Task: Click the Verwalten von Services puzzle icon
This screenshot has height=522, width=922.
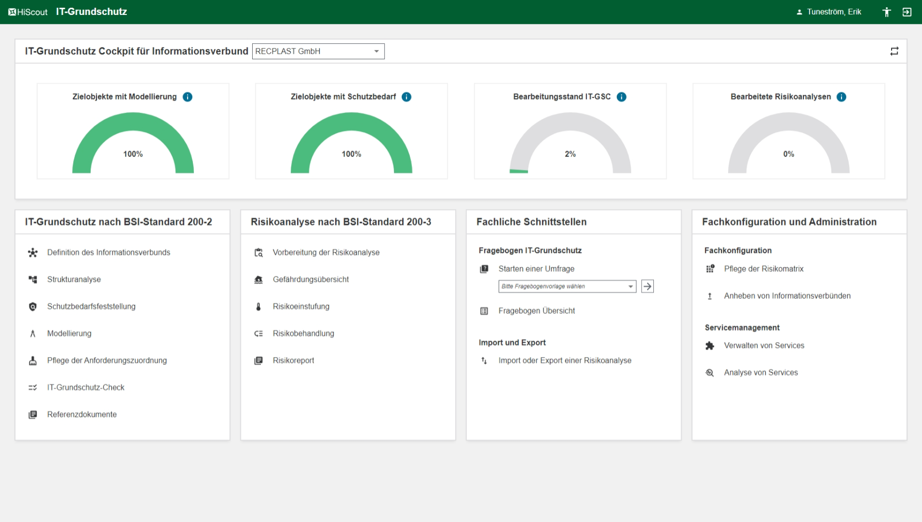Action: tap(710, 346)
